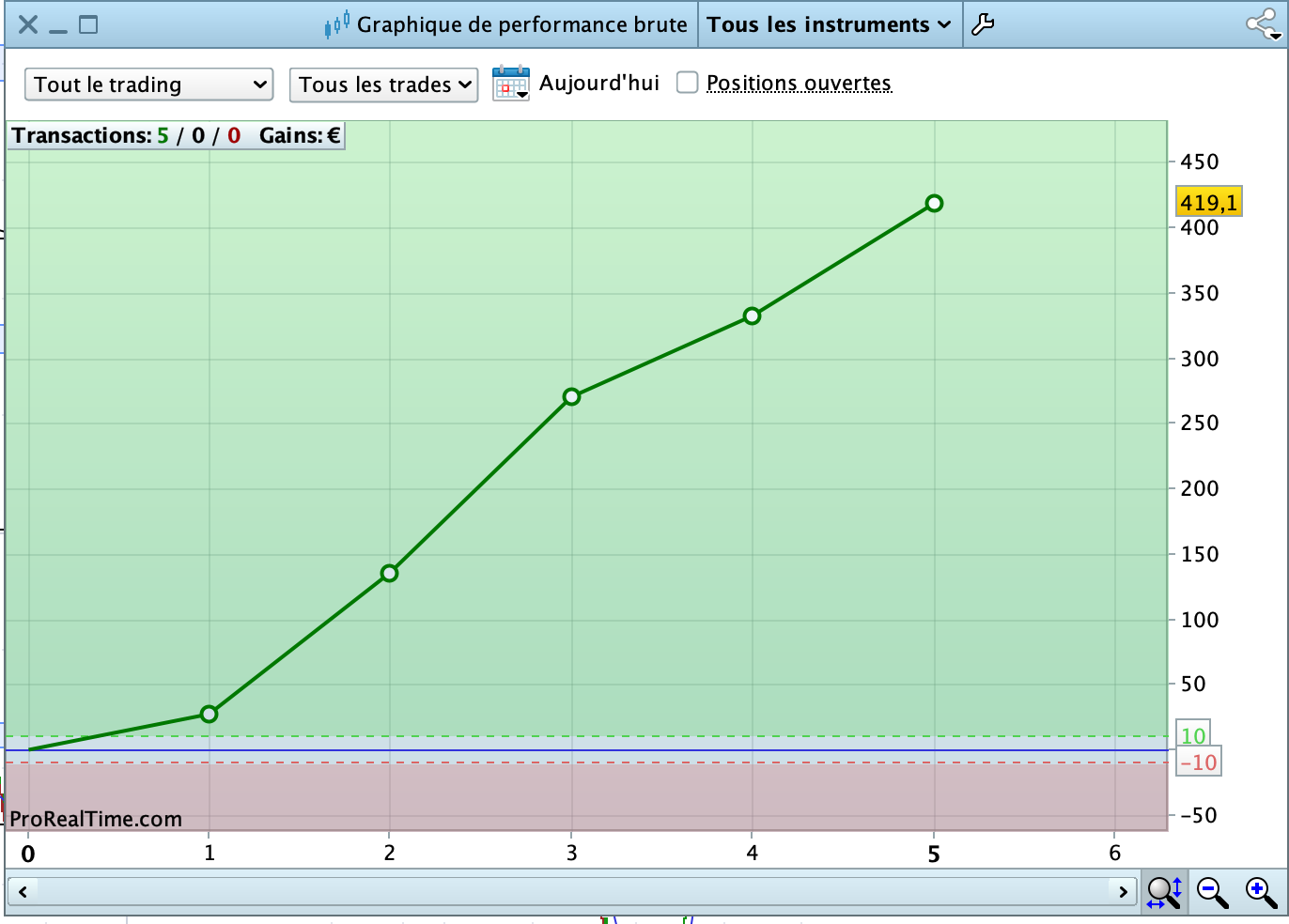
Task: Select the final data point at trade 5
Action: 934,204
